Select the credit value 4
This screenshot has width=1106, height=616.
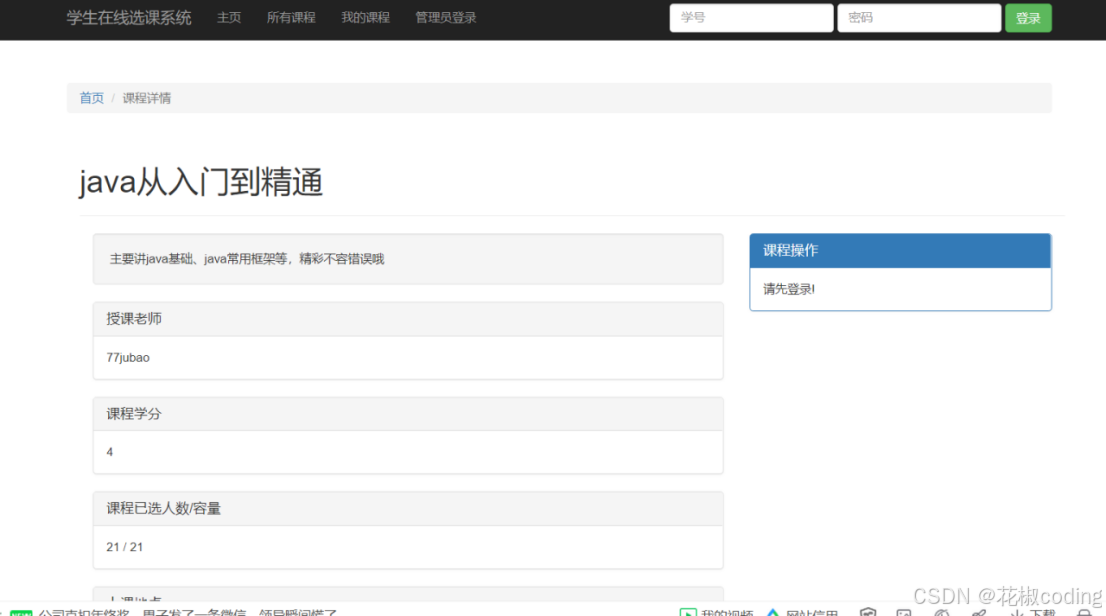(109, 452)
